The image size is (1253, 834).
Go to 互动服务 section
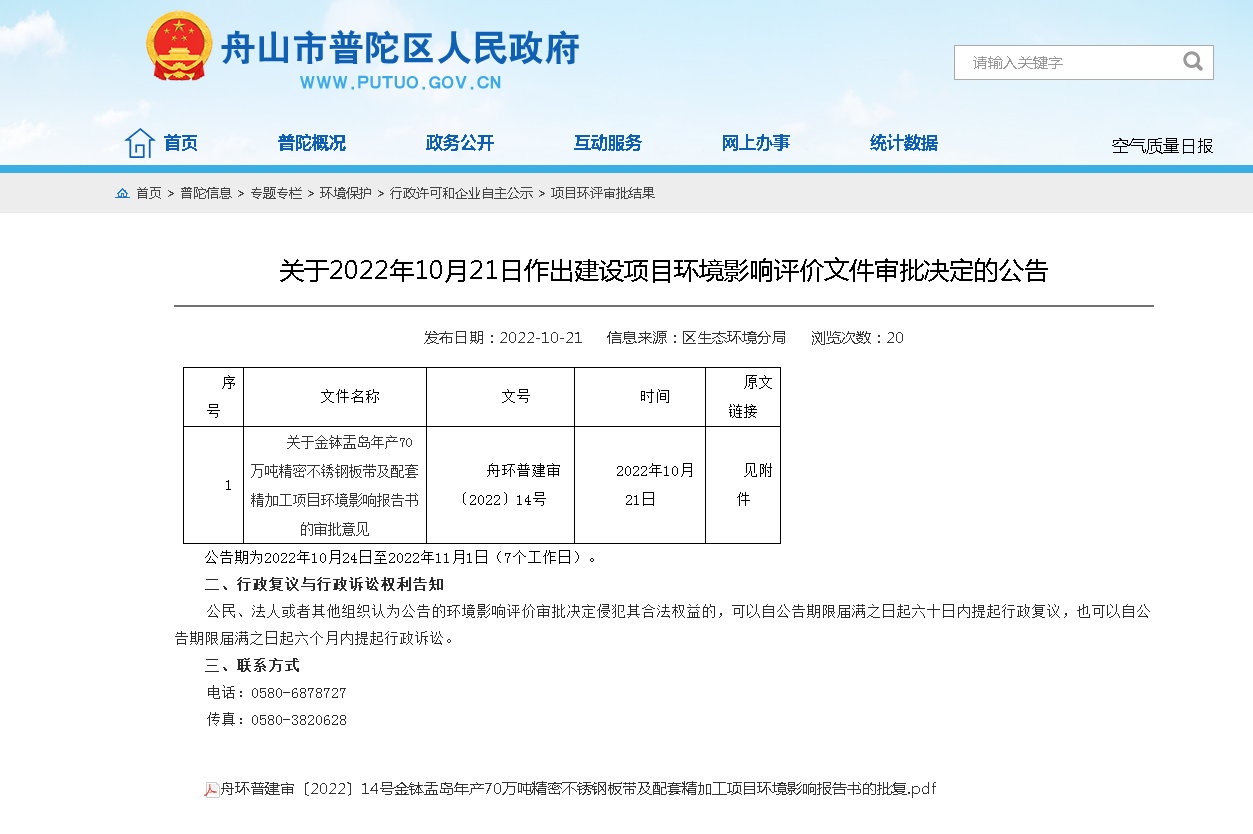click(607, 143)
